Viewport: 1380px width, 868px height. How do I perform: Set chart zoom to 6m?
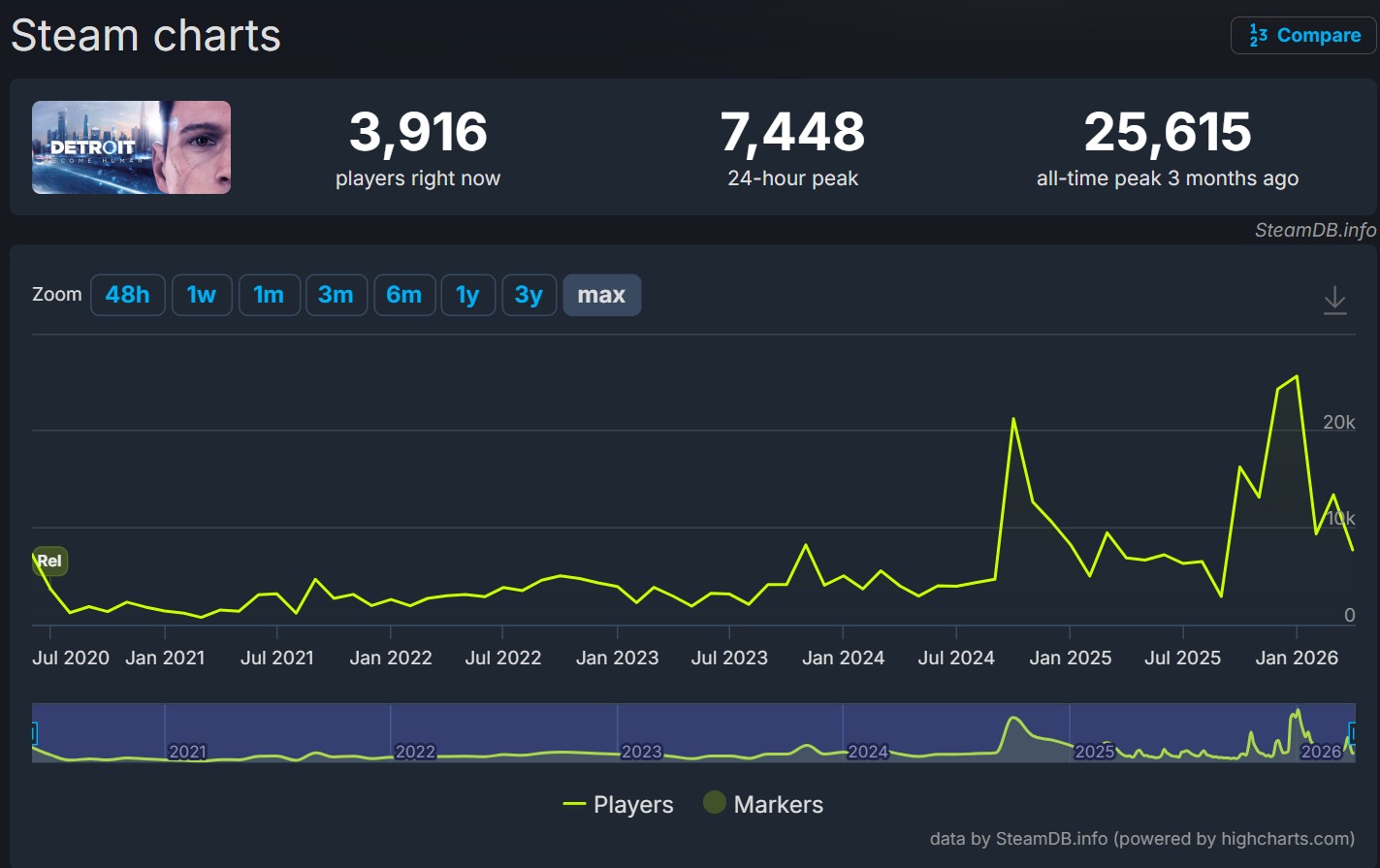point(403,295)
